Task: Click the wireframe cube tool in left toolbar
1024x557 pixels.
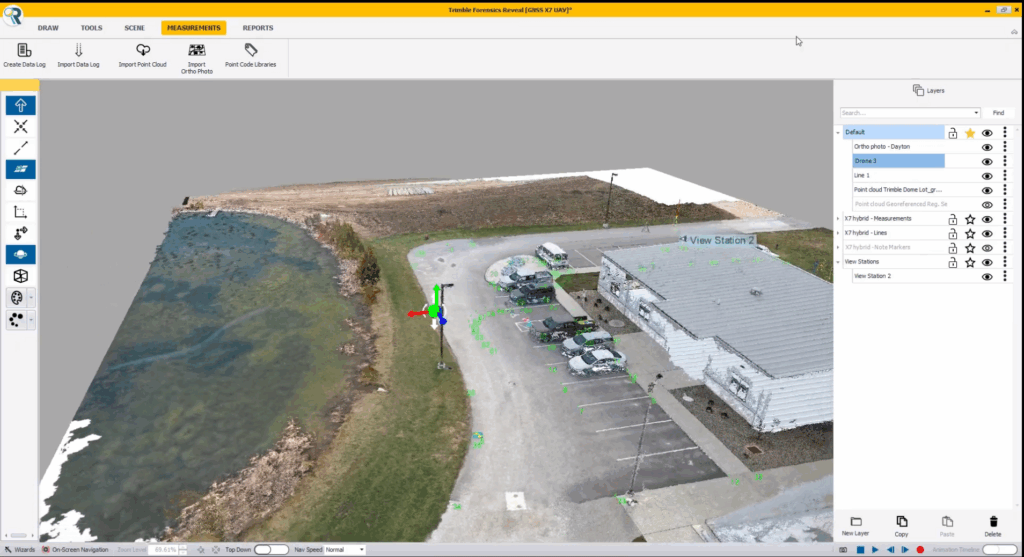Action: coord(21,276)
